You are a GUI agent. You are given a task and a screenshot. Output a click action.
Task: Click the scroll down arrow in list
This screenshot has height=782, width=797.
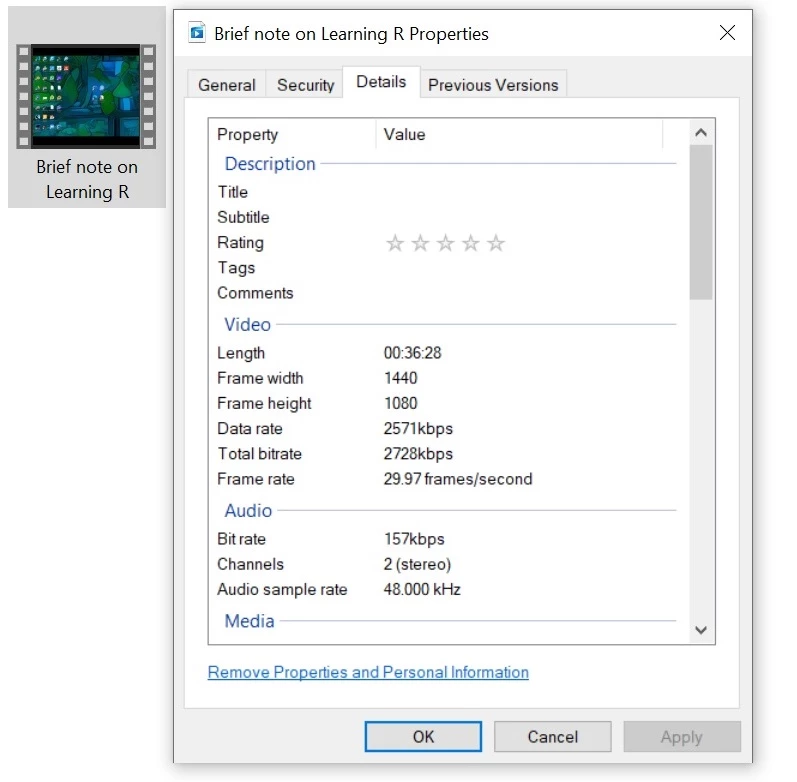pos(701,630)
